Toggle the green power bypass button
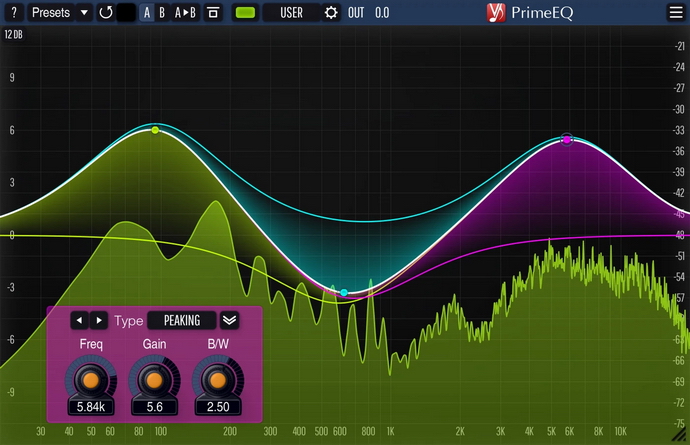 (246, 12)
